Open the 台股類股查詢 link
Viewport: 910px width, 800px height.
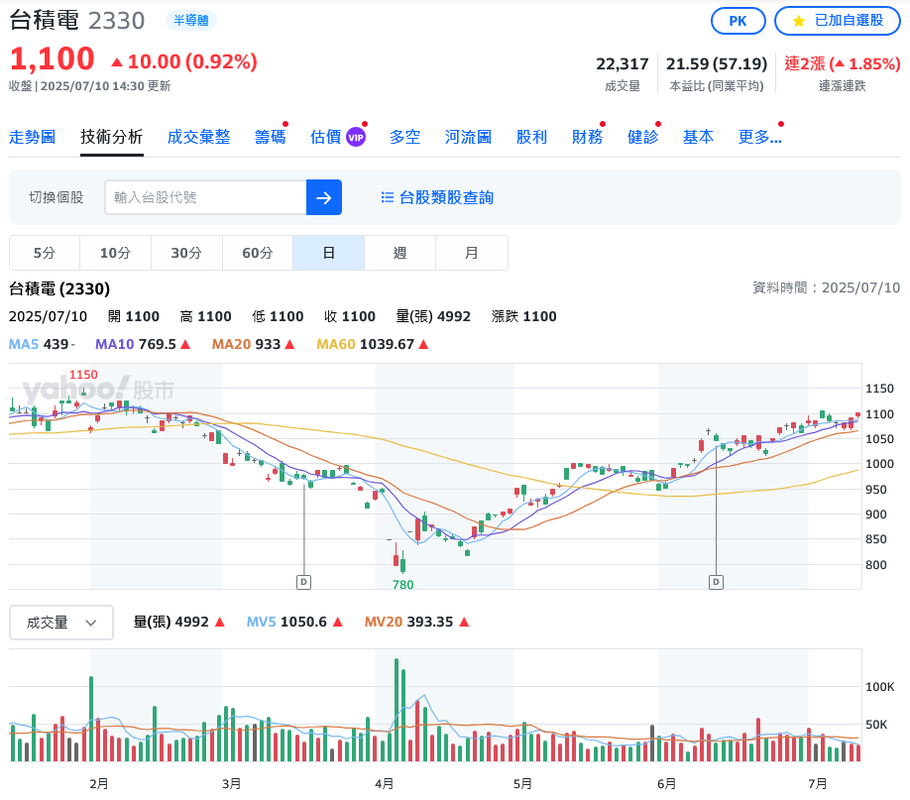[437, 197]
